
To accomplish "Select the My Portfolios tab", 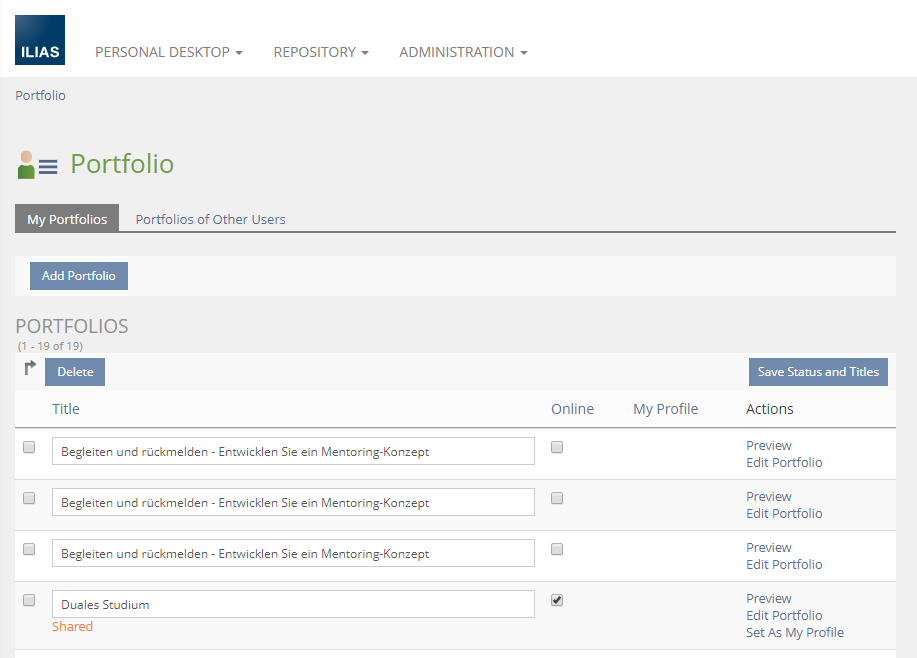I will (x=67, y=219).
